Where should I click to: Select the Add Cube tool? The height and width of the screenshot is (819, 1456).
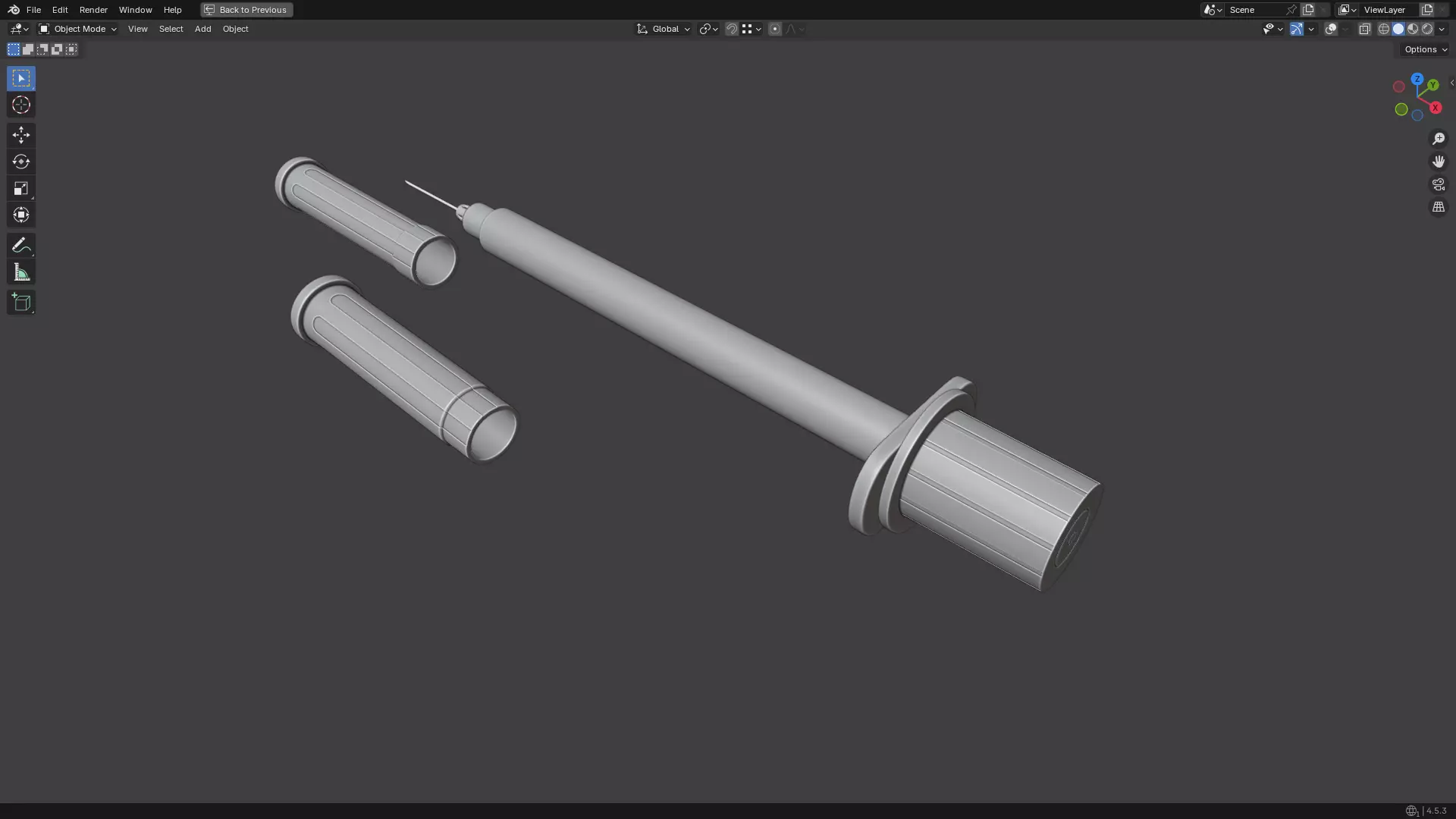tap(21, 302)
